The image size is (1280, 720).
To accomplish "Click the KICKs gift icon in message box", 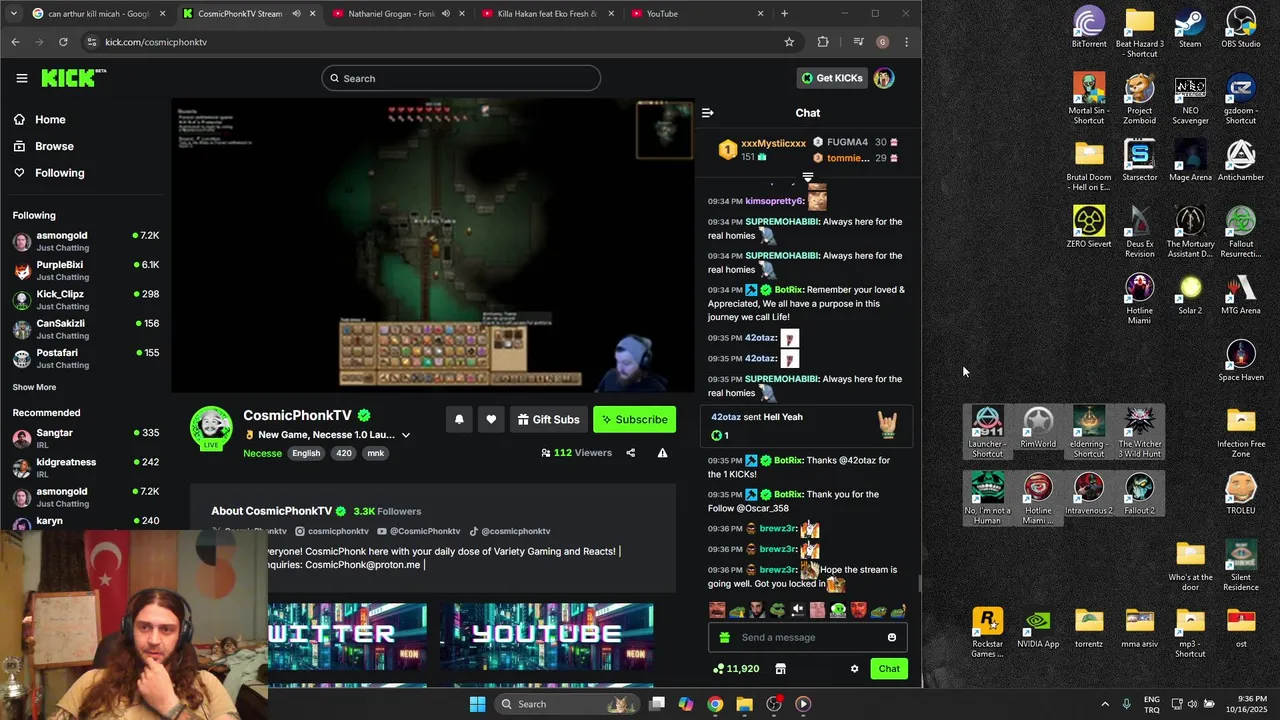I will pyautogui.click(x=724, y=637).
